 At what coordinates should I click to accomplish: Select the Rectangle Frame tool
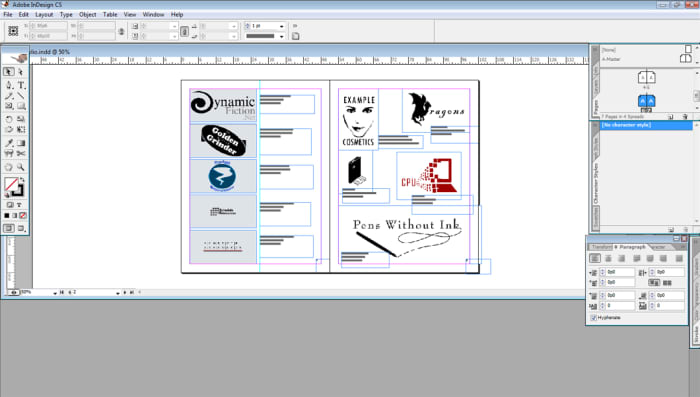click(9, 106)
